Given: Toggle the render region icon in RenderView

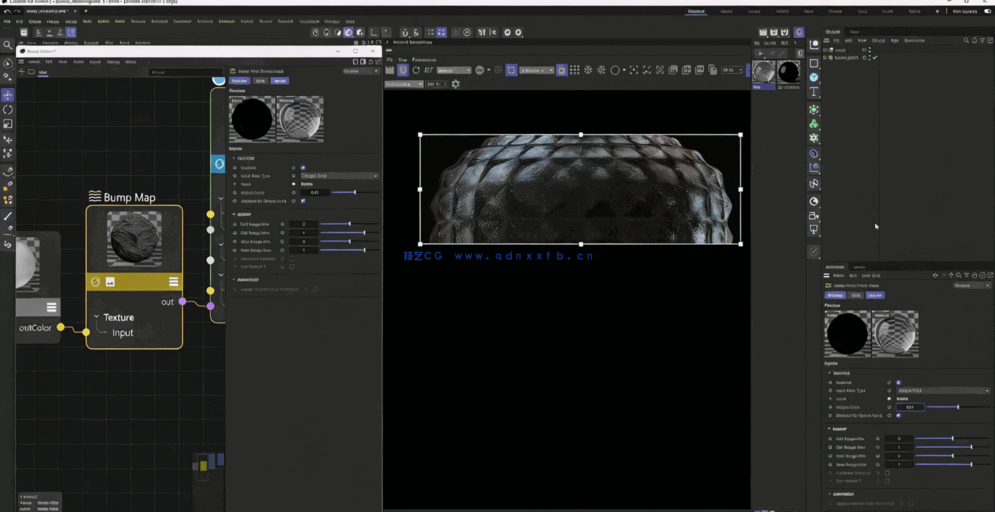Looking at the screenshot, I should point(511,70).
